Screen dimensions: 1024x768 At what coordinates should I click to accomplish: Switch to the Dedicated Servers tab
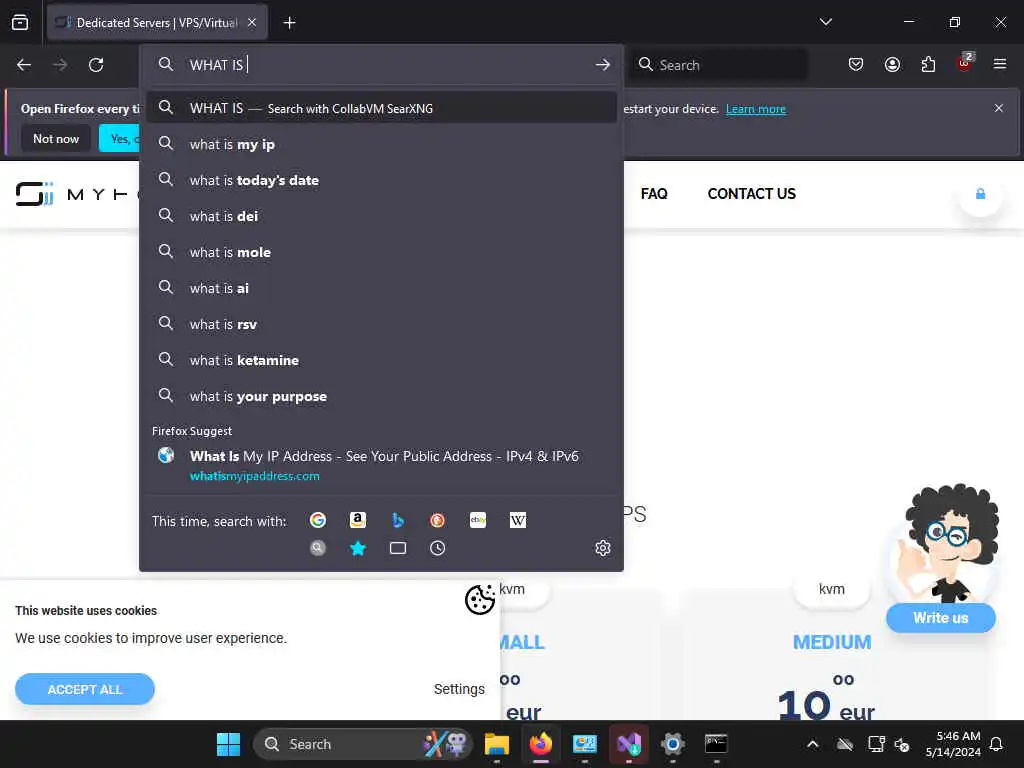157,23
